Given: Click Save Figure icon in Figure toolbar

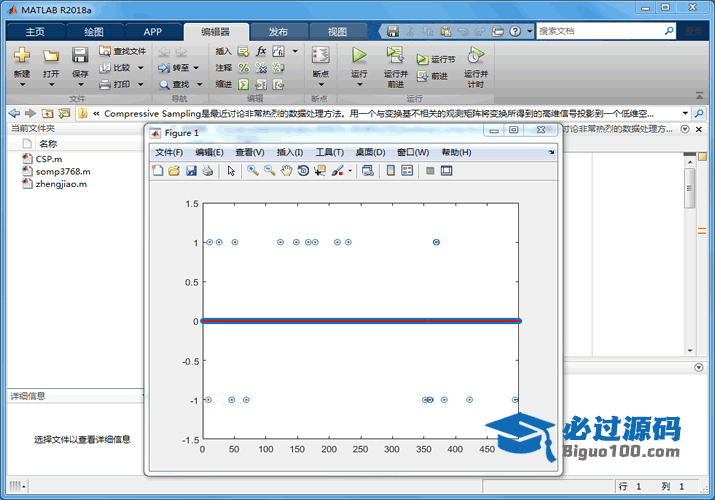Looking at the screenshot, I should pos(191,170).
